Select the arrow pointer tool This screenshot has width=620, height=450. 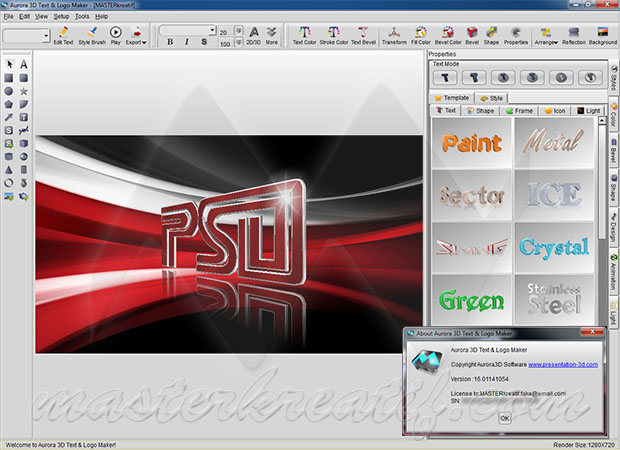pos(9,64)
